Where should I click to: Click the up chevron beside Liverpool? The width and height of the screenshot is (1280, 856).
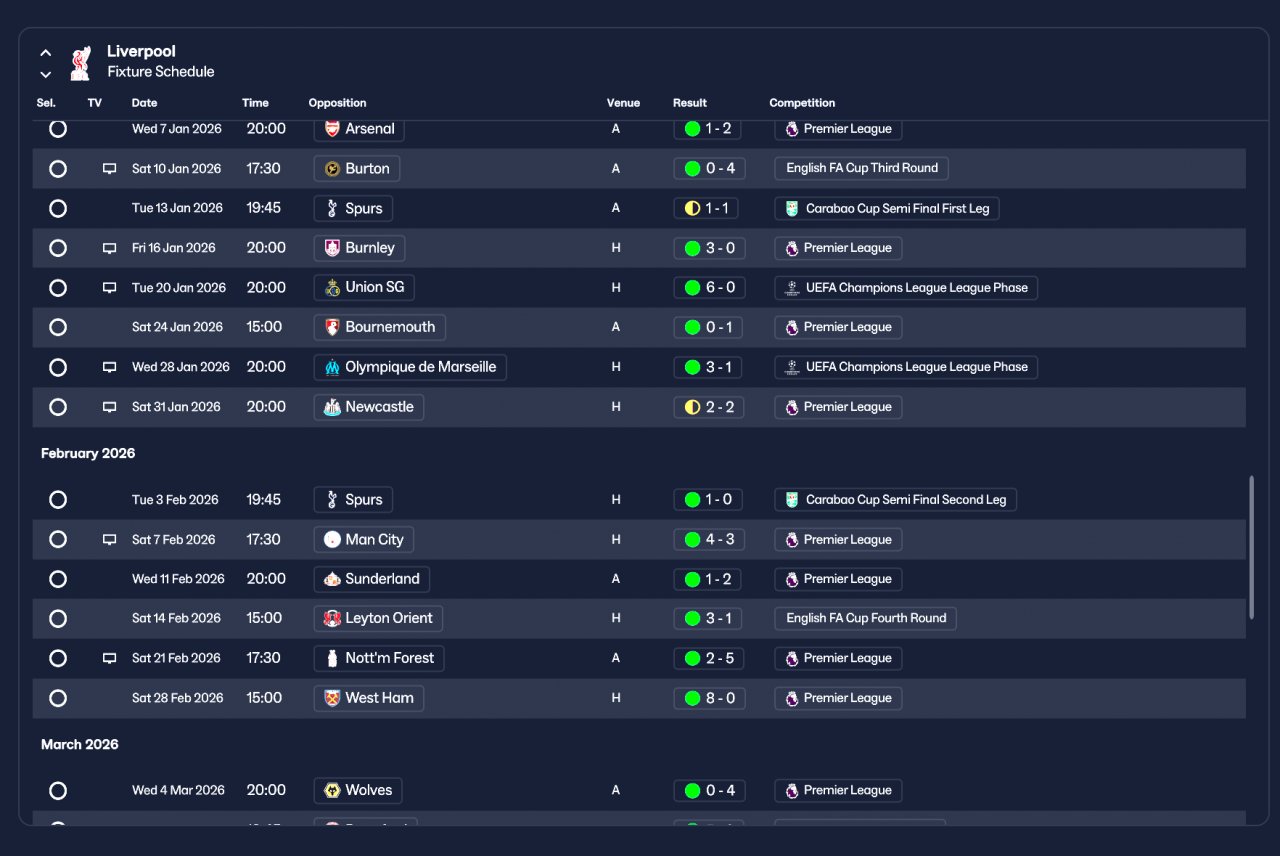tap(45, 53)
